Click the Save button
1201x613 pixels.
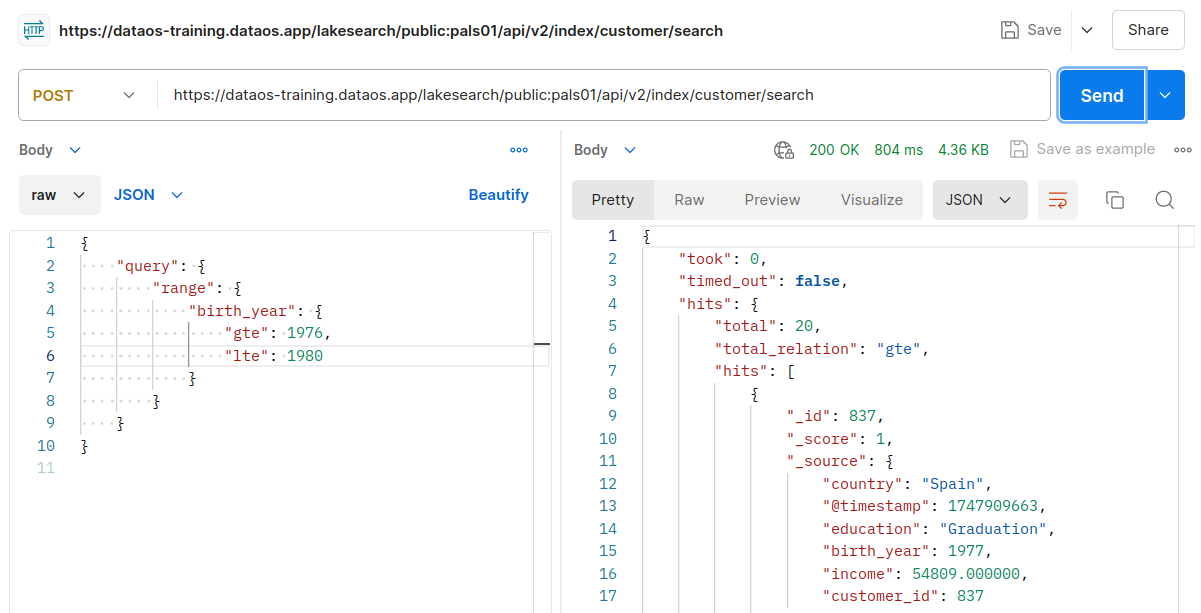pos(1032,30)
